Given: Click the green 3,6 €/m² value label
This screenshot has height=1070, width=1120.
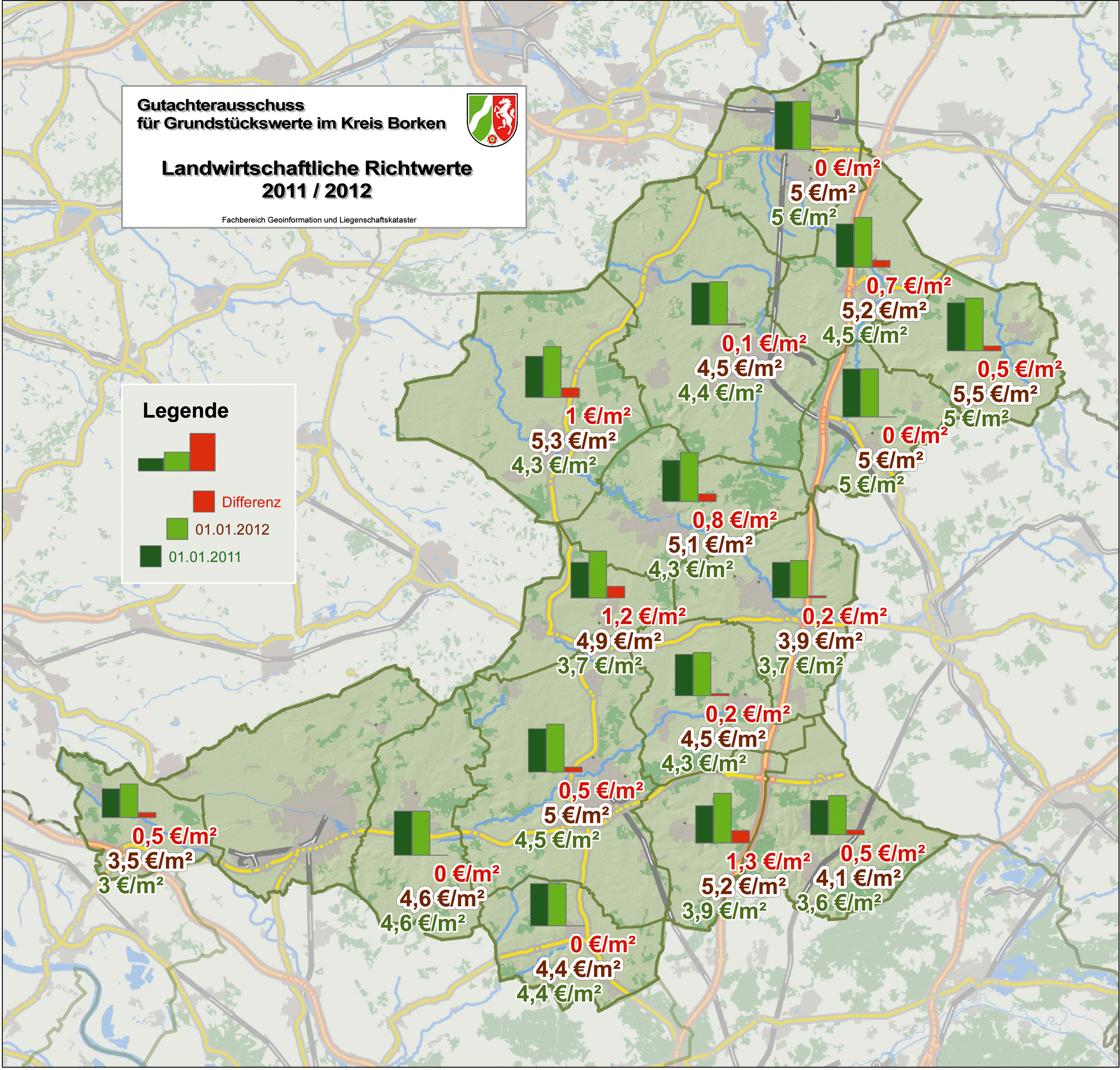Looking at the screenshot, I should click(839, 902).
